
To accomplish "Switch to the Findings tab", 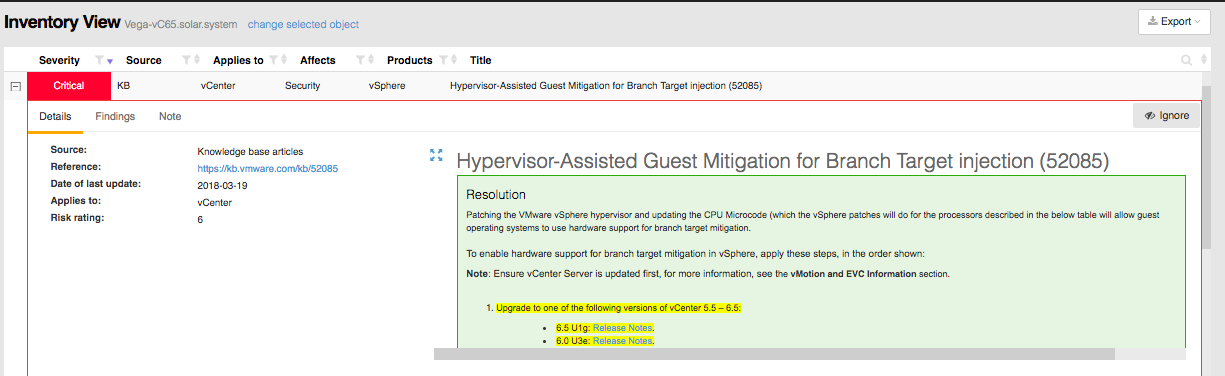I will click(115, 116).
